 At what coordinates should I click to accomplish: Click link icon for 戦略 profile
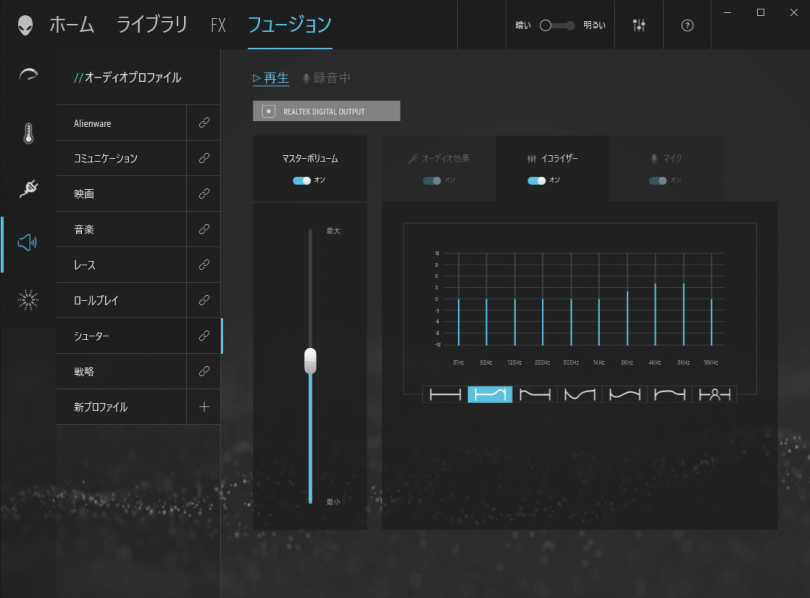[204, 371]
